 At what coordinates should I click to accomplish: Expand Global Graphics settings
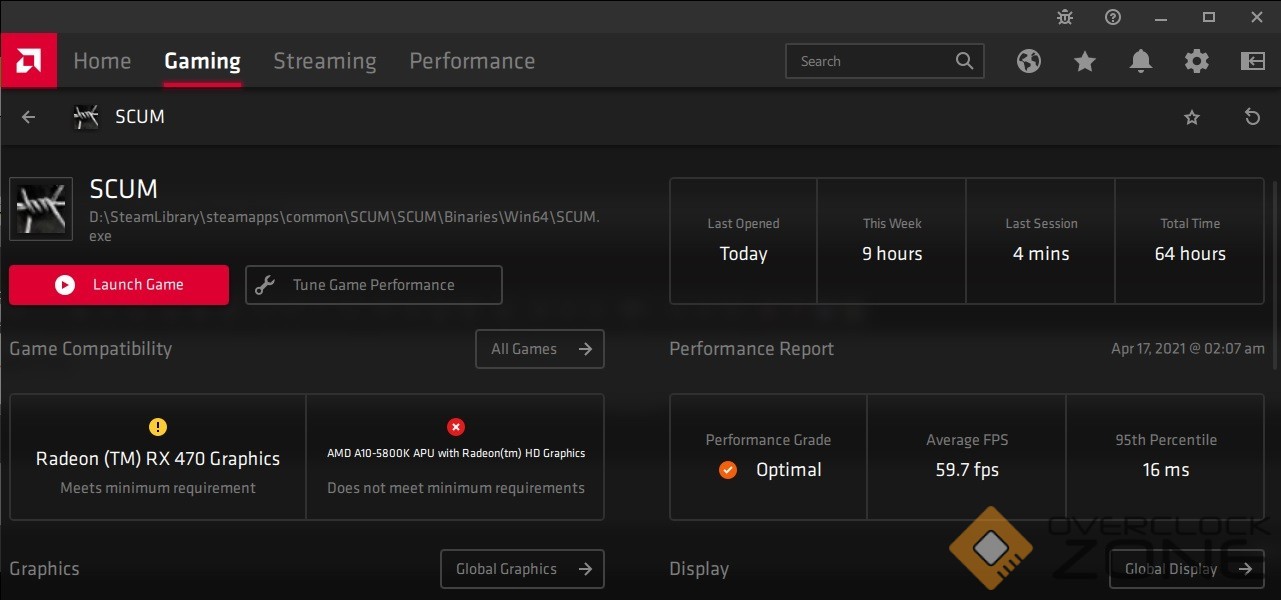tap(522, 569)
